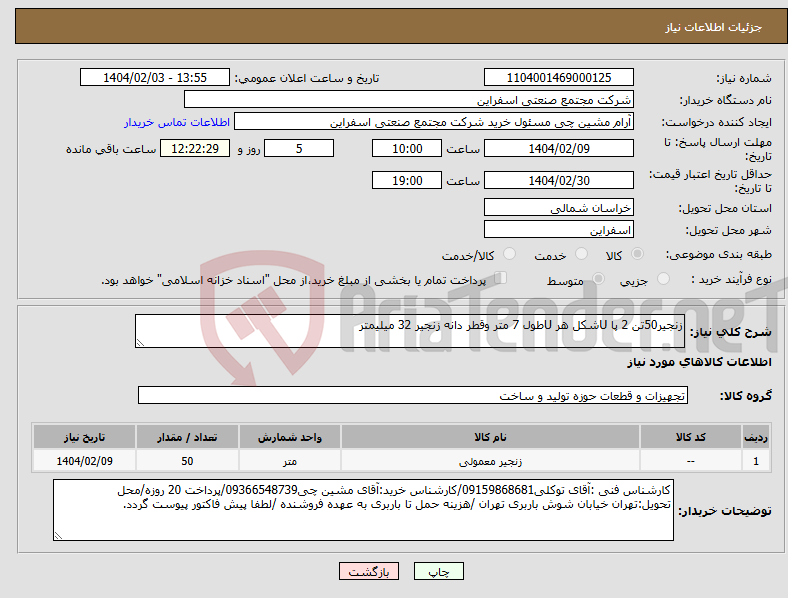
Task: Click the گروه کالا field تجهیزات و قطعات
Action: click(413, 395)
